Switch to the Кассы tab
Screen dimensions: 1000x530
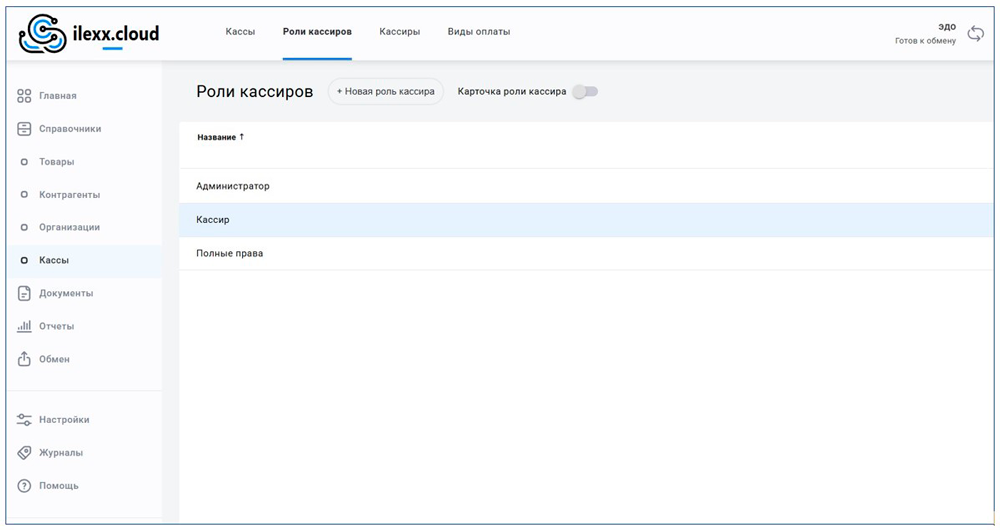(x=240, y=32)
